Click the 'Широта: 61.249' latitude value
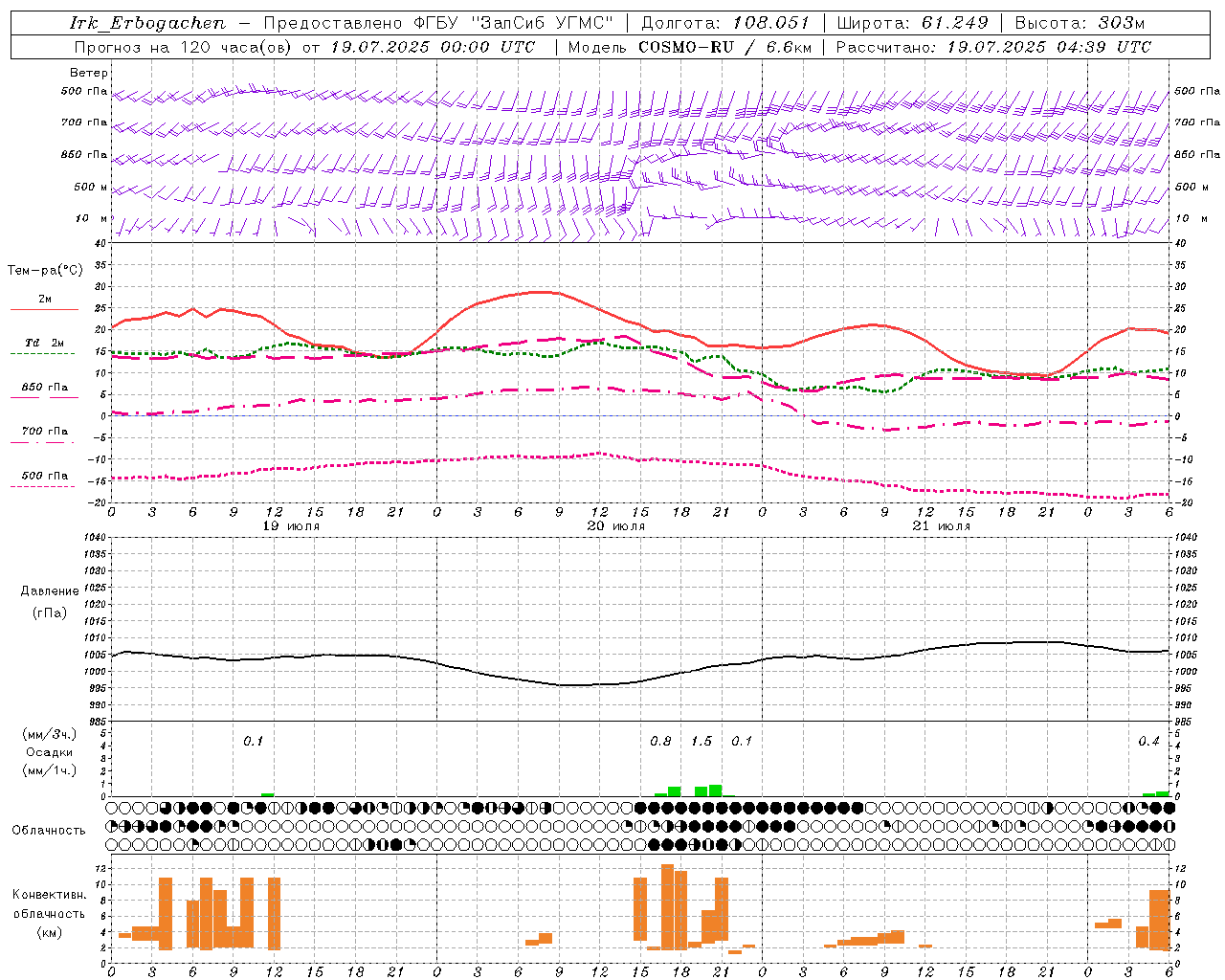The height and width of the screenshot is (980, 1225). [x=912, y=23]
